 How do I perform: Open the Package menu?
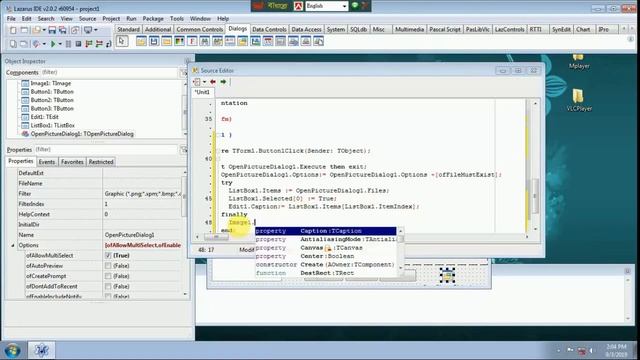coord(153,19)
